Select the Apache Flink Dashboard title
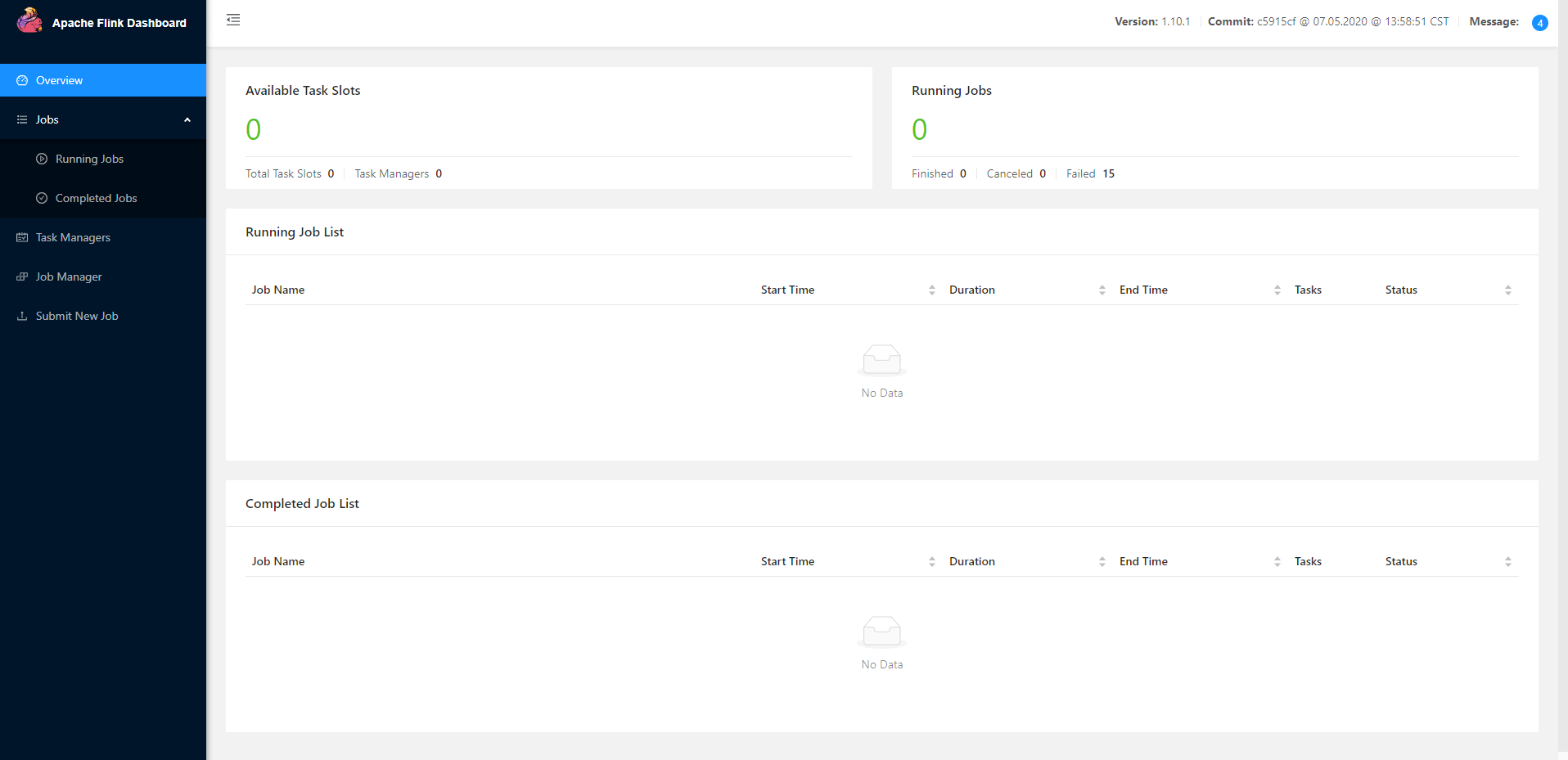The width and height of the screenshot is (1568, 760). pyautogui.click(x=119, y=23)
